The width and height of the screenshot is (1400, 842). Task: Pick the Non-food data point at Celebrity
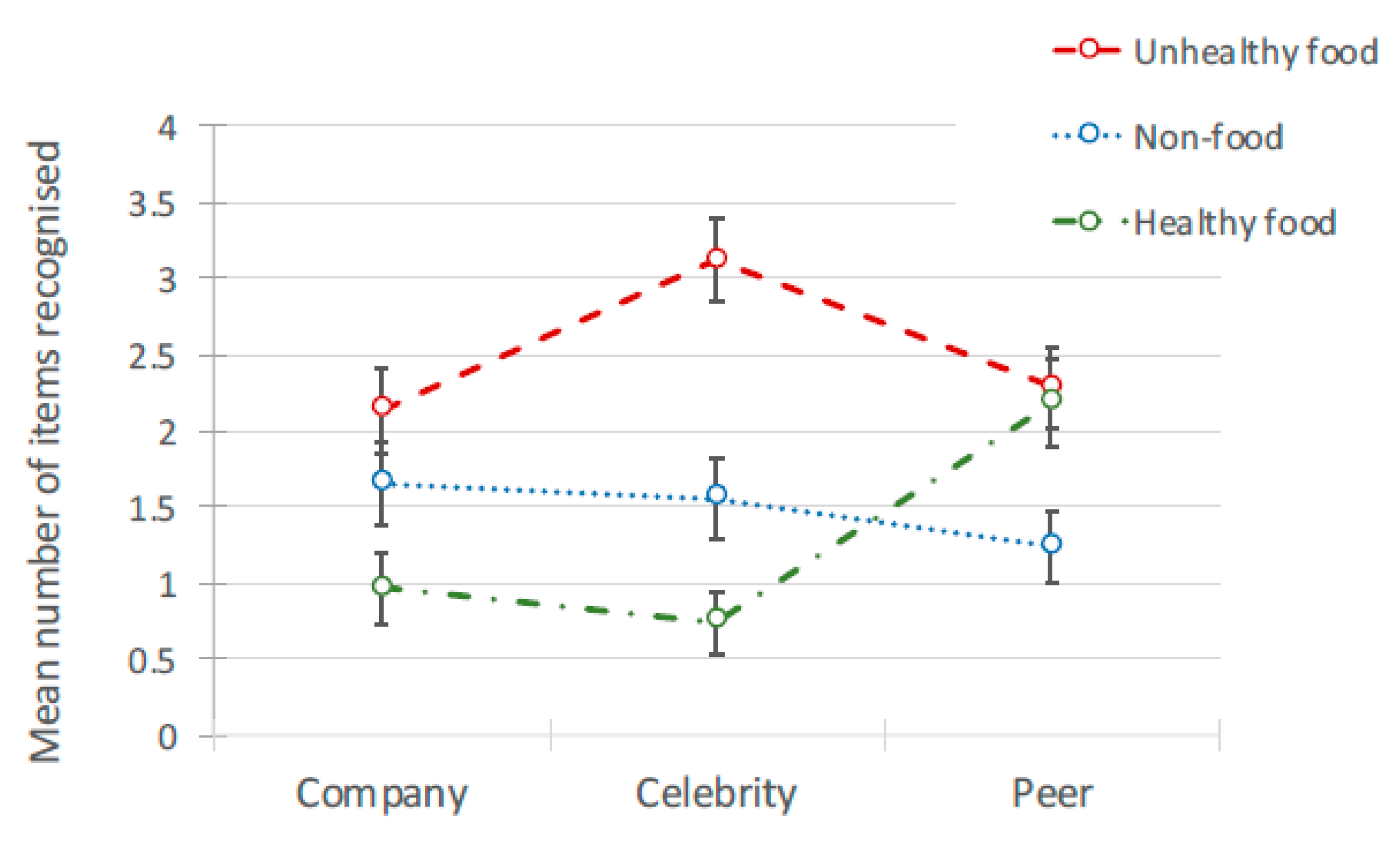(716, 495)
